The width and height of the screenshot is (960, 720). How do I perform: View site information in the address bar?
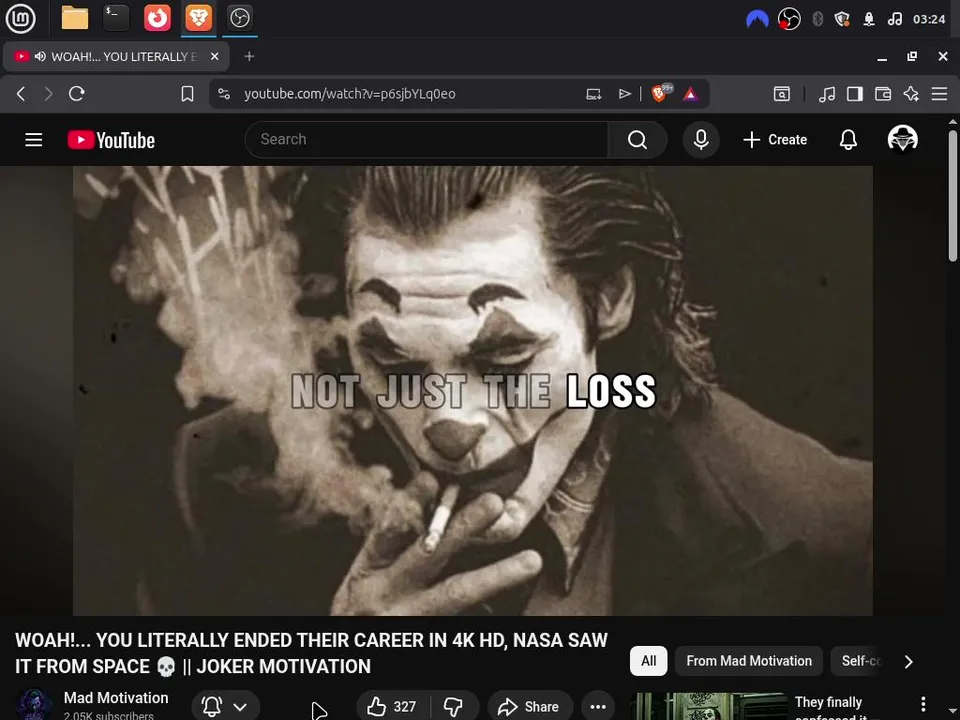[224, 94]
